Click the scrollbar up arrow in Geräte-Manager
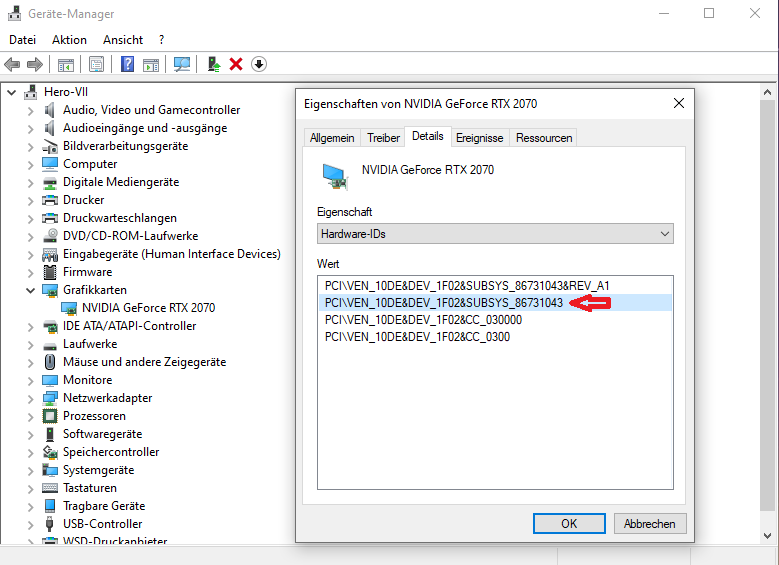This screenshot has height=565, width=779. coord(767,92)
